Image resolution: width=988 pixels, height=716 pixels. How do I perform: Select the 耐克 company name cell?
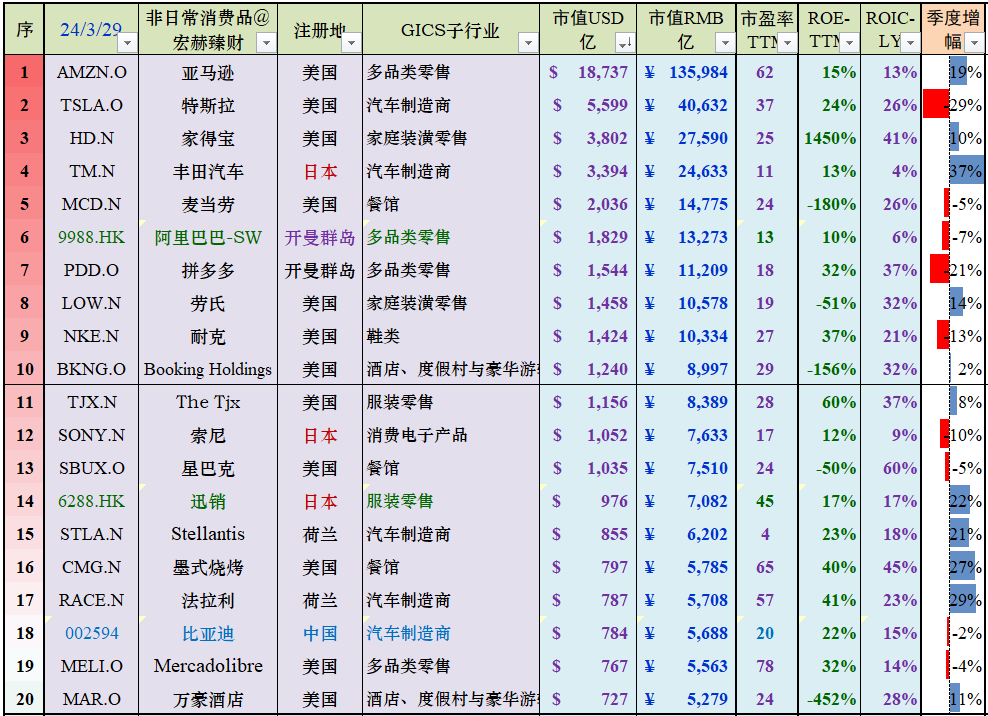208,336
